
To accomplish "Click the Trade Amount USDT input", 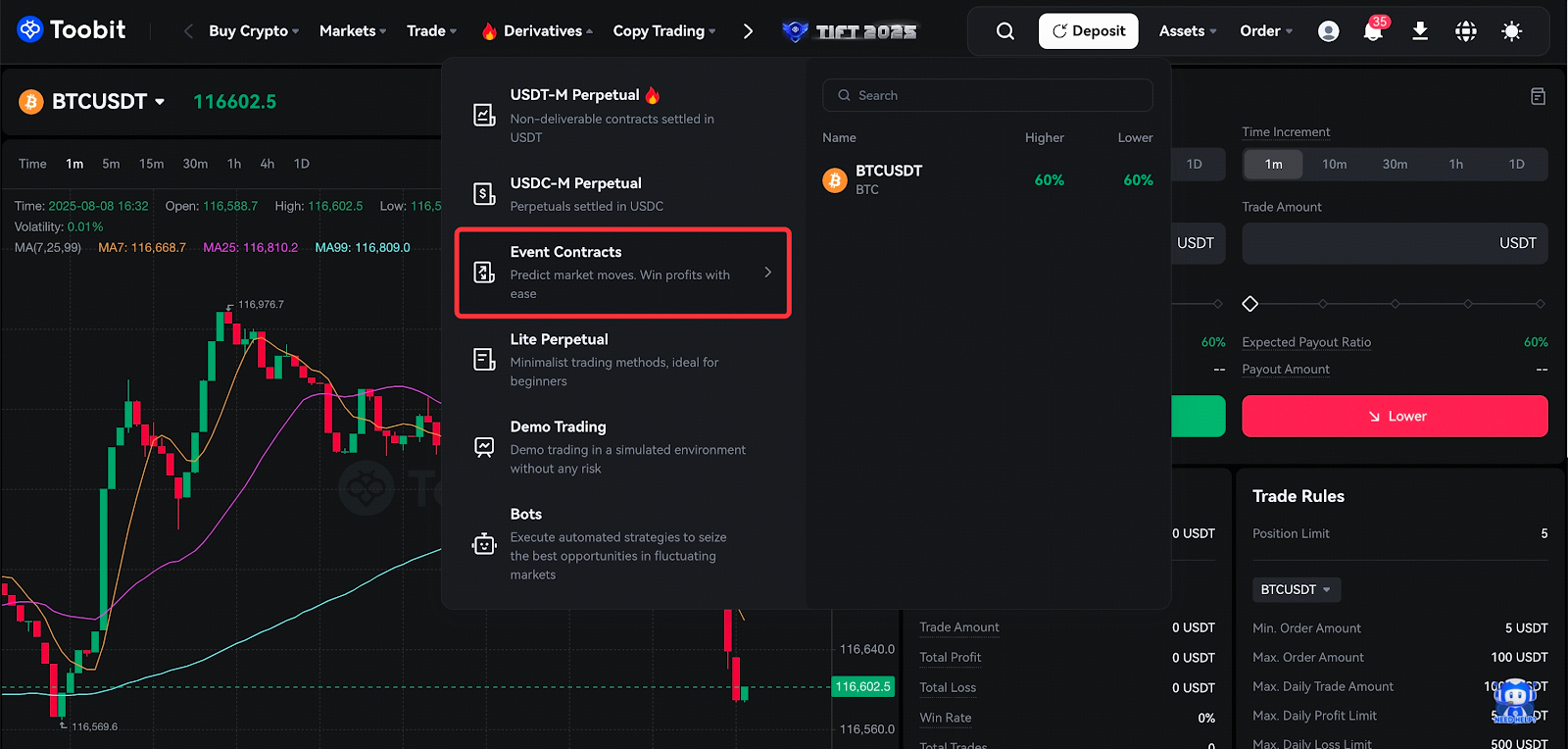I will [1396, 243].
